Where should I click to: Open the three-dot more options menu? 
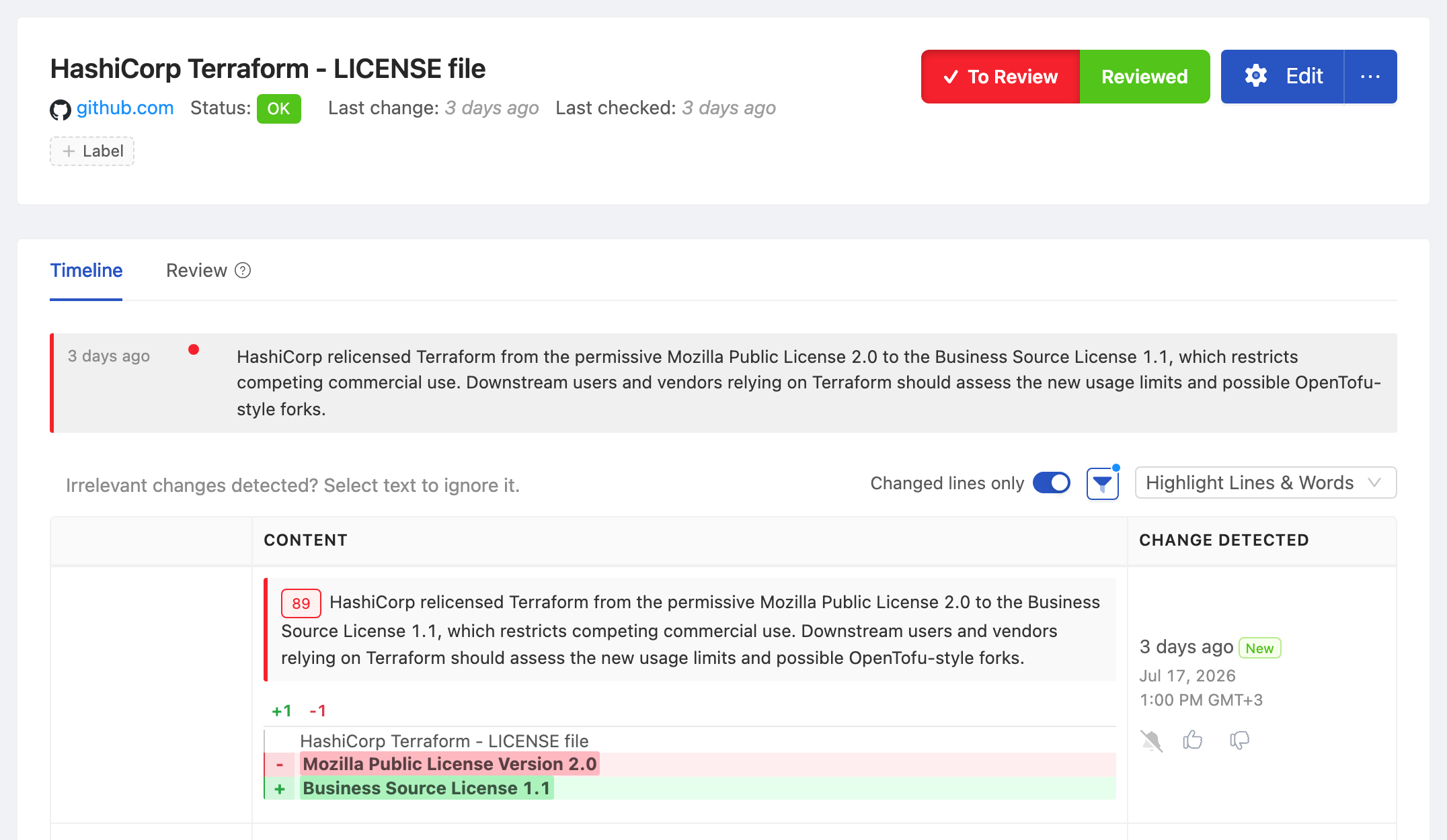[x=1370, y=77]
